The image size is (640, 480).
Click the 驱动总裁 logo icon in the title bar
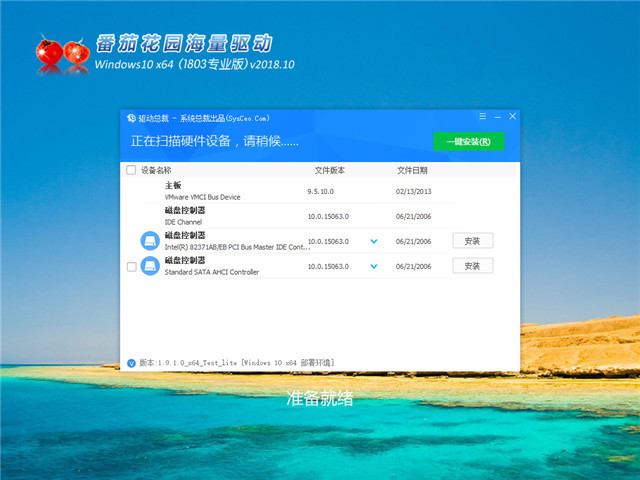(131, 118)
